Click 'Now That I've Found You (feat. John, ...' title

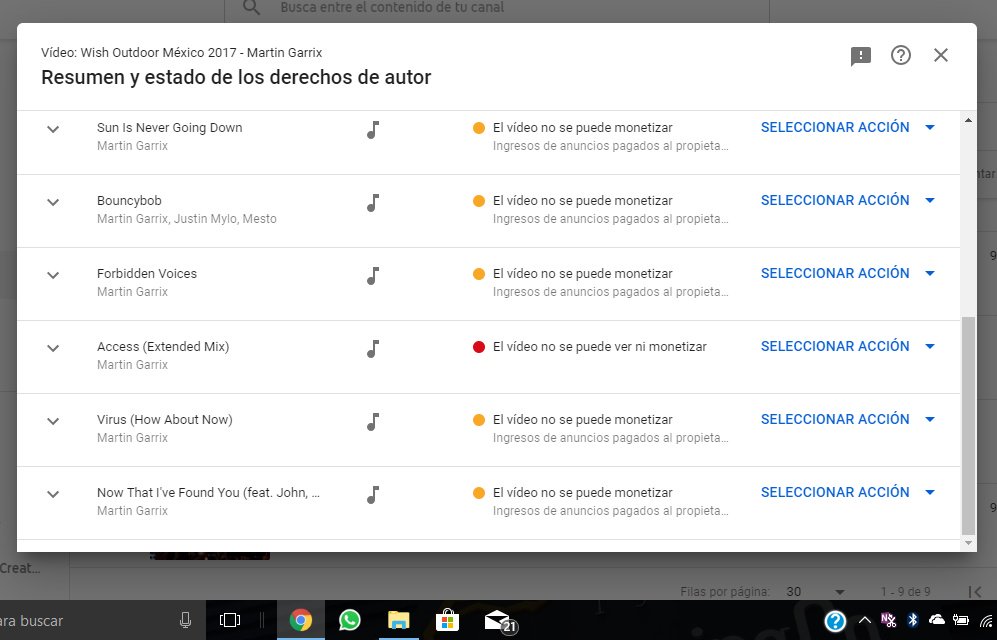[x=209, y=493]
